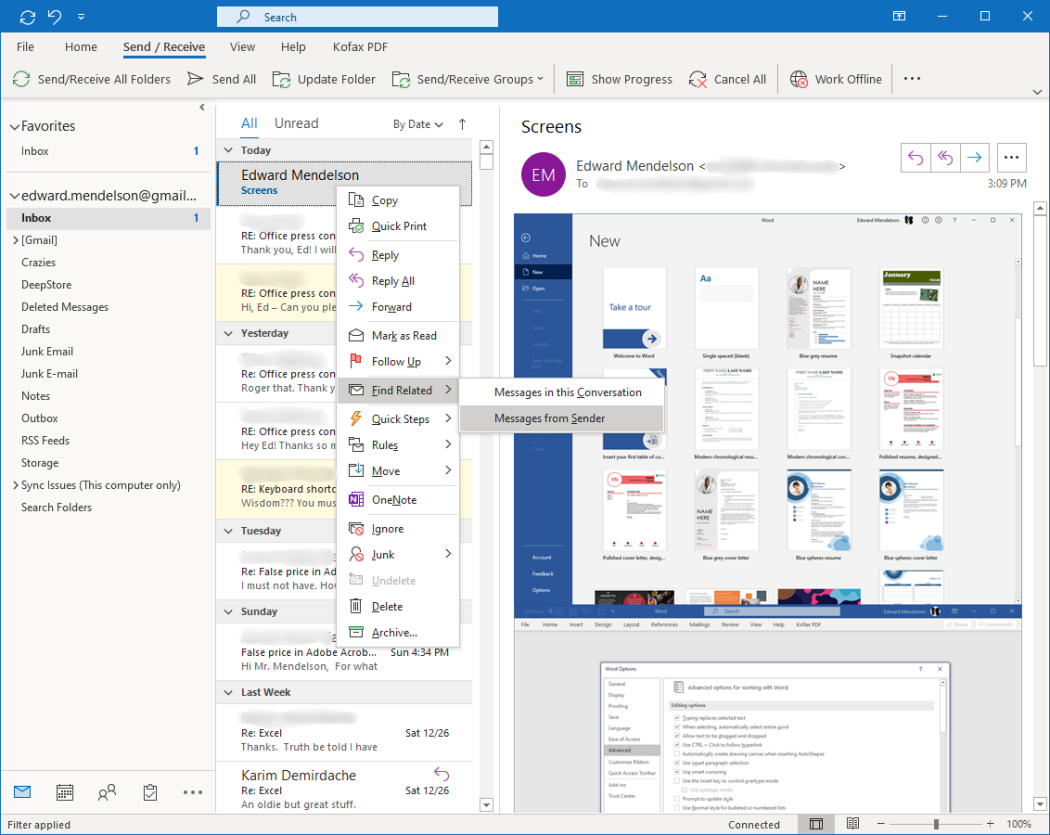Open the Help ribbon tab
This screenshot has height=835, width=1050.
[293, 47]
